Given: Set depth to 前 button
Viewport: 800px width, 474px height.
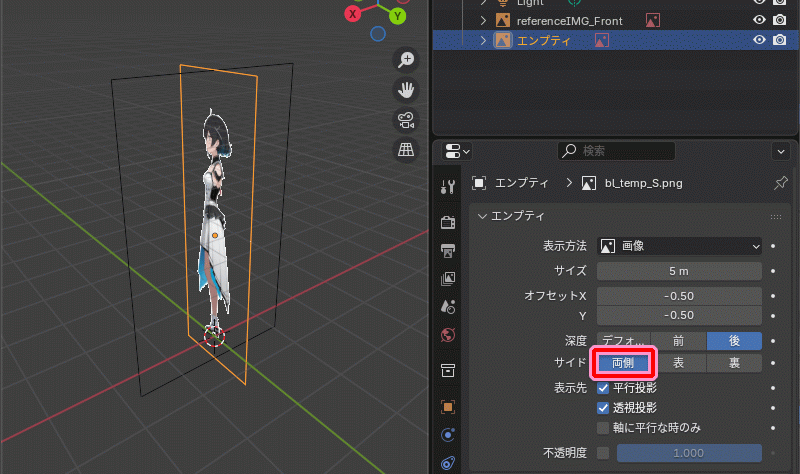Looking at the screenshot, I should 678,340.
